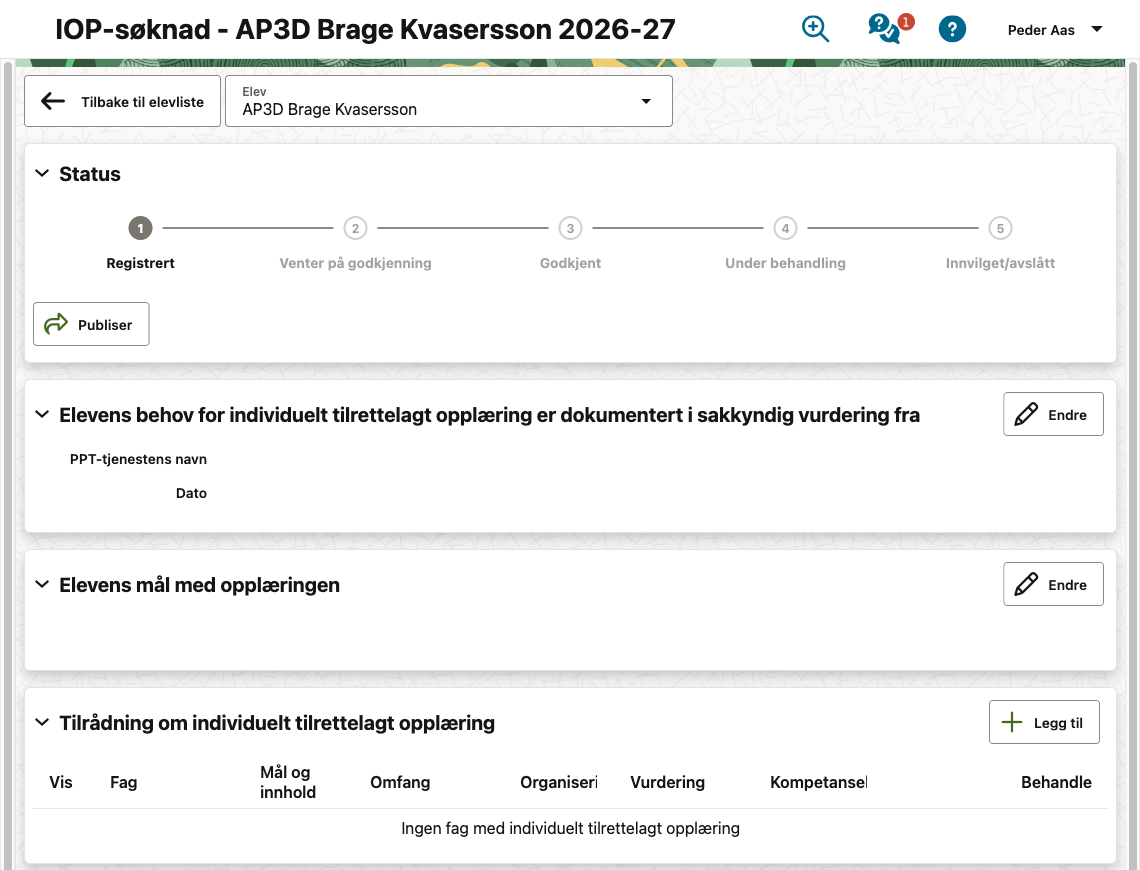Select status step 5 Innvilget/avslått
Viewport: 1140px width, 870px height.
point(1000,228)
